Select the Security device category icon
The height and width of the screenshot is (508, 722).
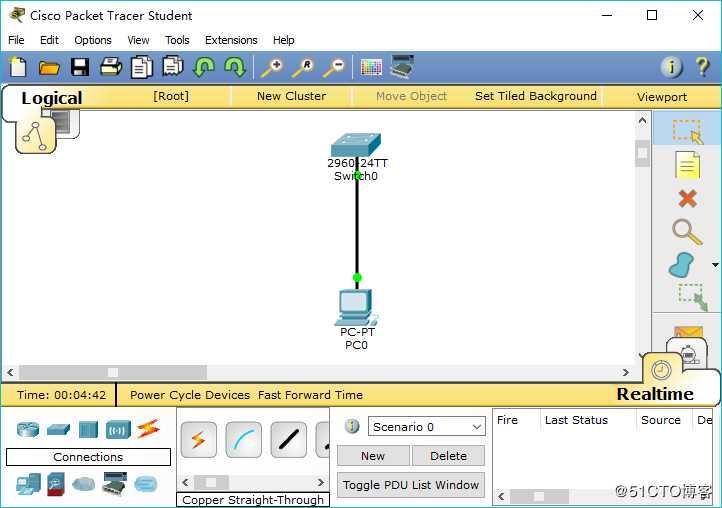56,485
